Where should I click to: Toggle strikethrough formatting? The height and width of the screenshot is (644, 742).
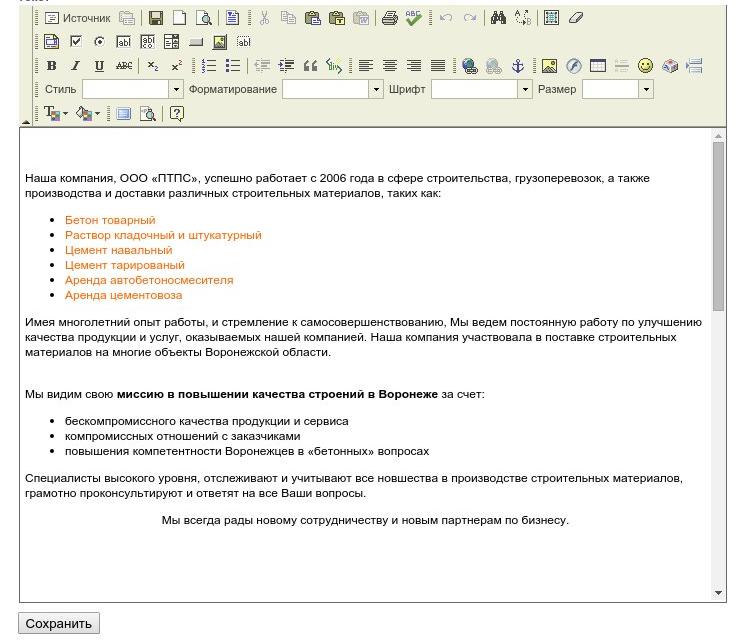pos(124,66)
